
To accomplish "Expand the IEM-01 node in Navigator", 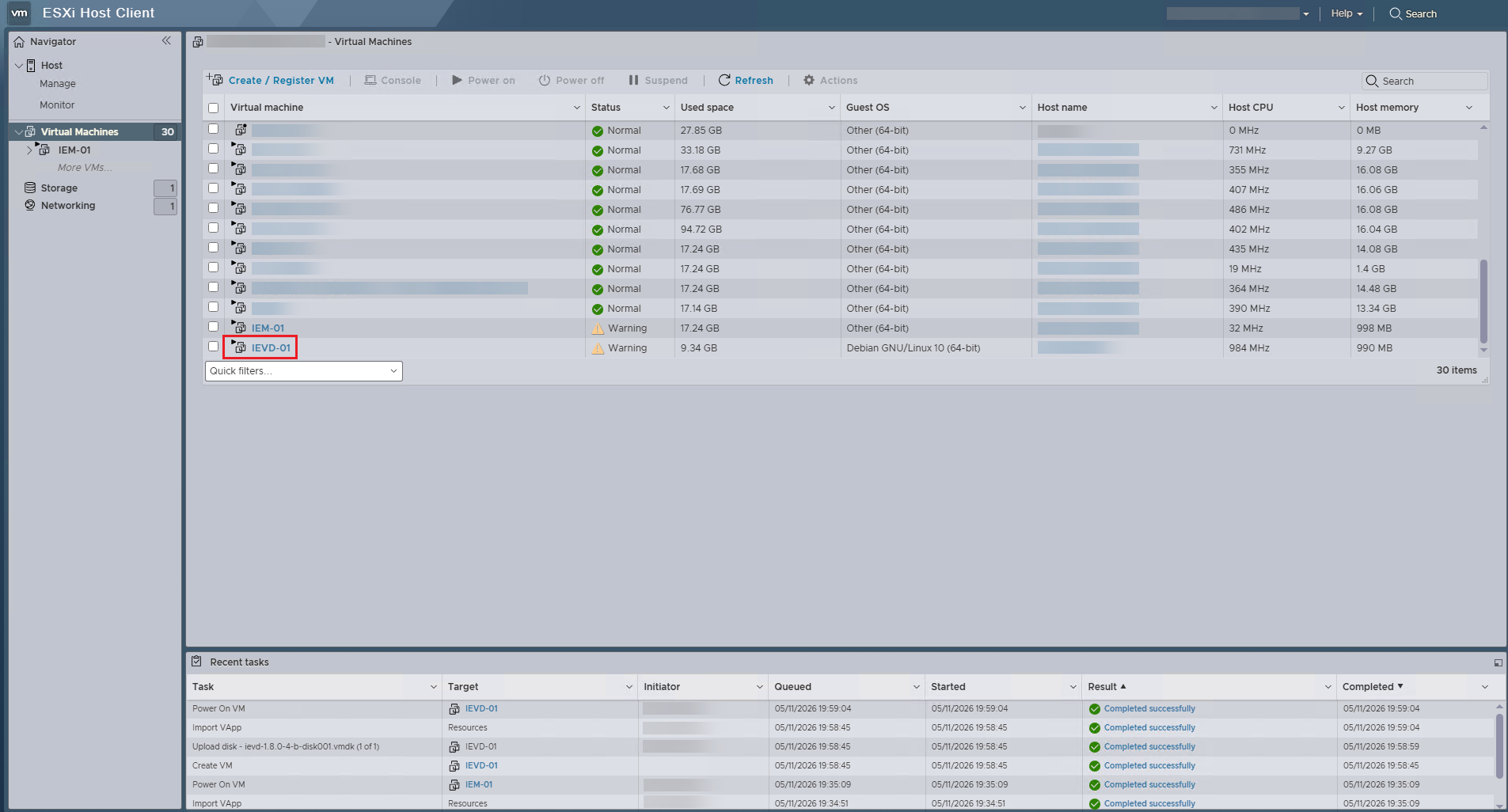I will (x=29, y=150).
